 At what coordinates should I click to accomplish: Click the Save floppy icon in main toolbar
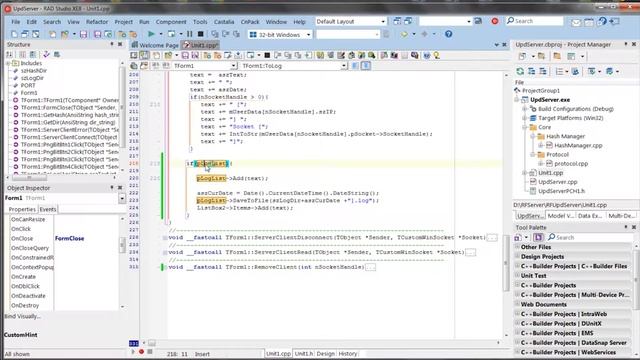(x=83, y=34)
